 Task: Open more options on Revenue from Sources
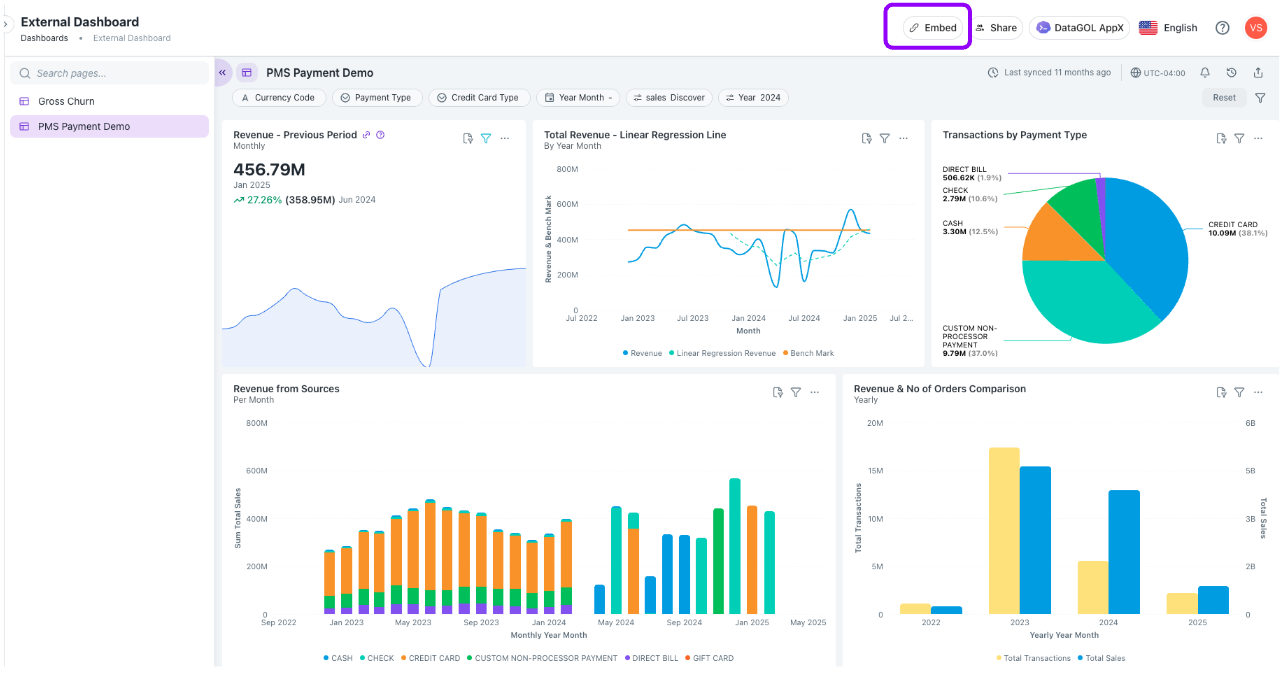pyautogui.click(x=815, y=393)
